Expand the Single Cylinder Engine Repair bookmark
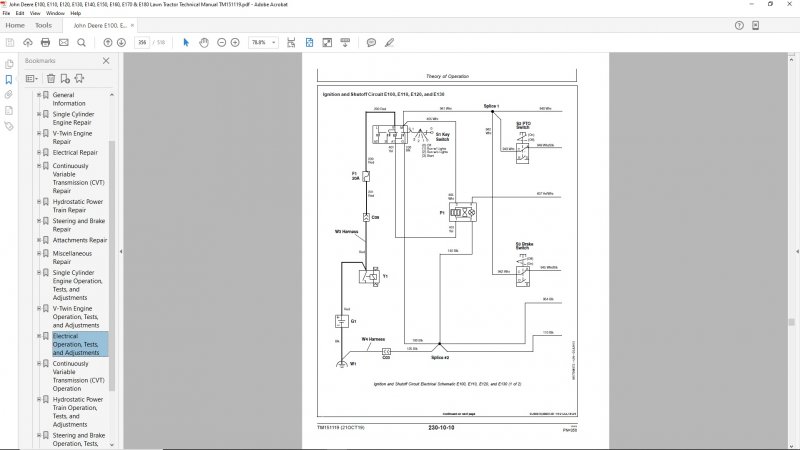 (39, 114)
